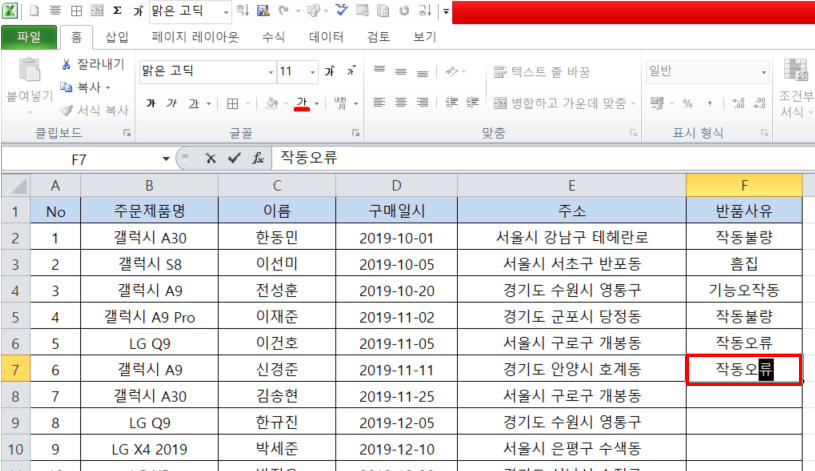Switch to the 검토 (Review) tab
This screenshot has height=471, width=815.
coord(378,37)
